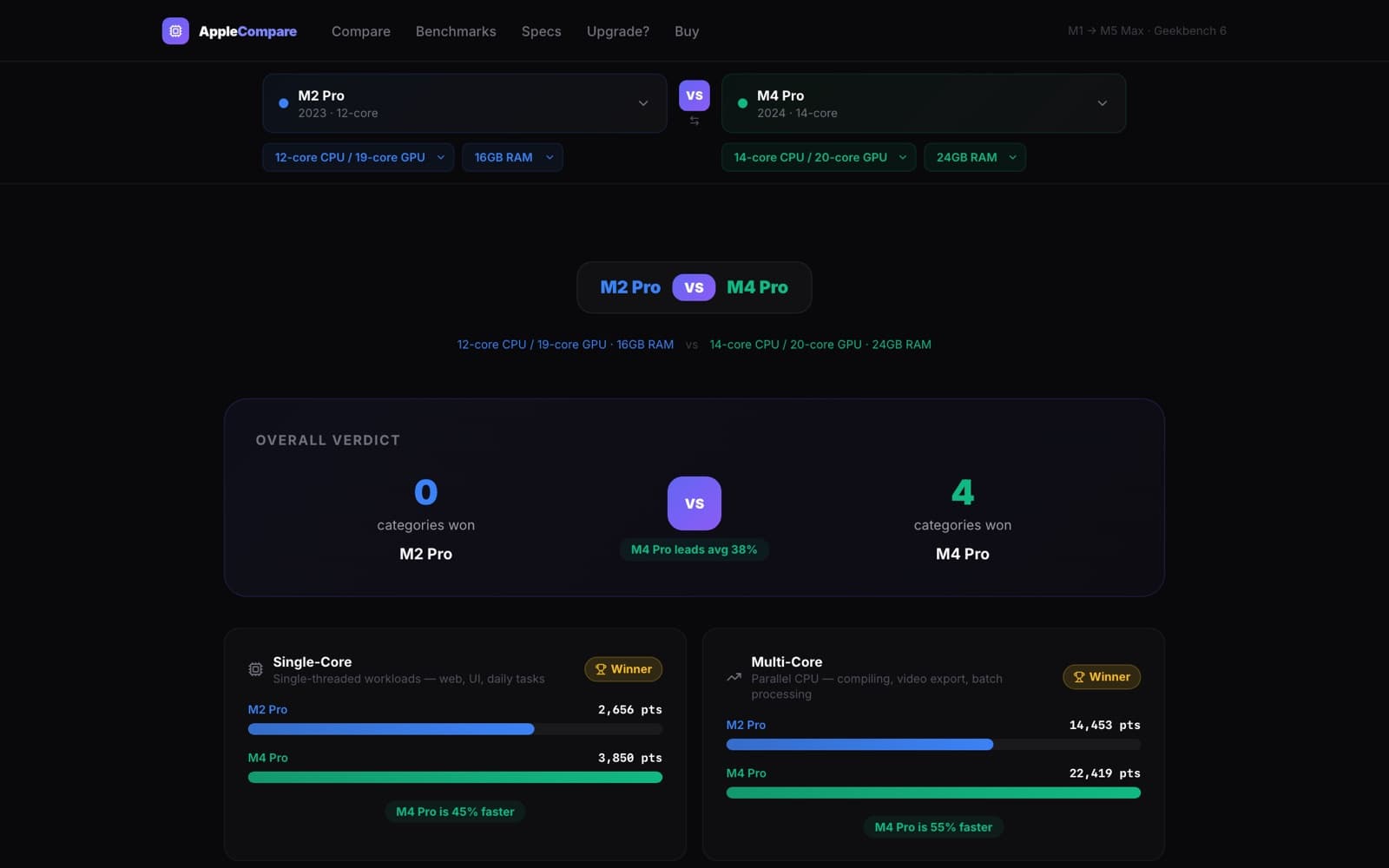
Task: Click the 22,419 pts score
Action: [1105, 773]
